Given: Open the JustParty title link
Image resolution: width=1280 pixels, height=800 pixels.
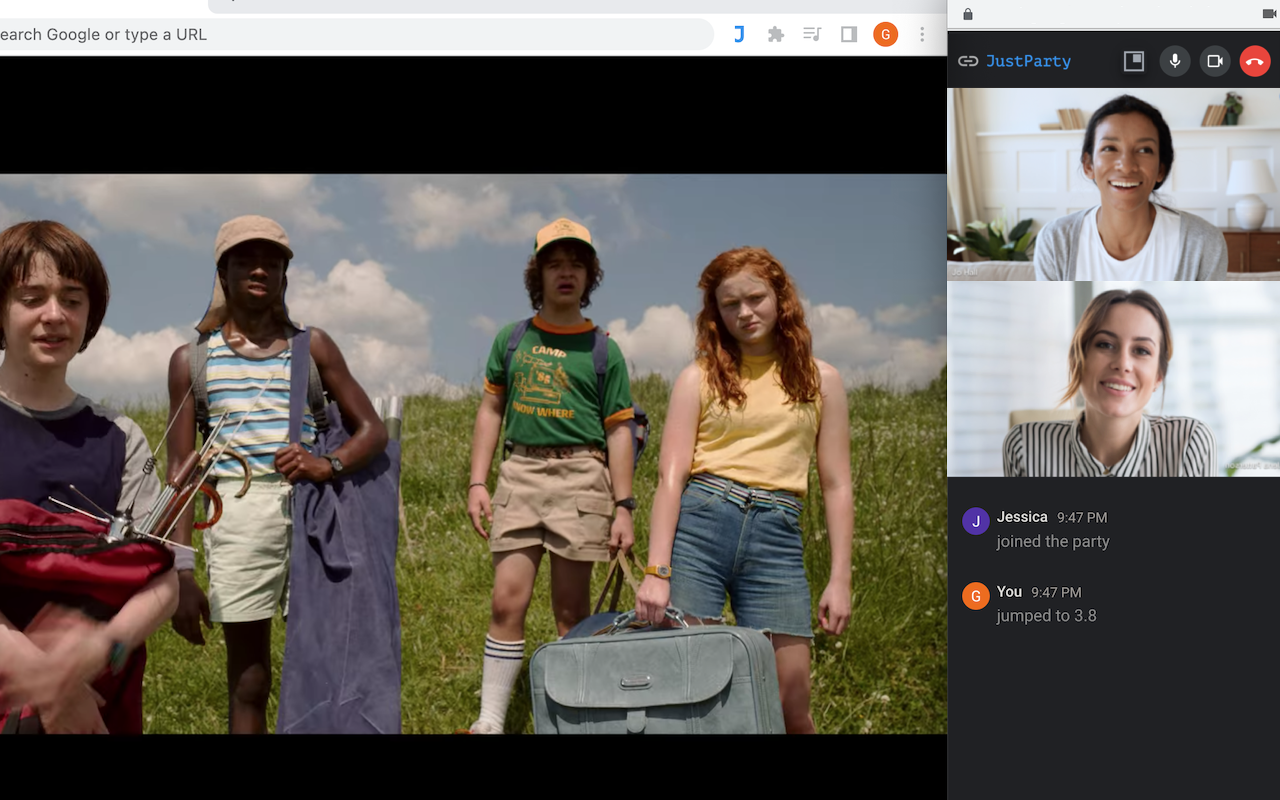Looking at the screenshot, I should pyautogui.click(x=1028, y=61).
